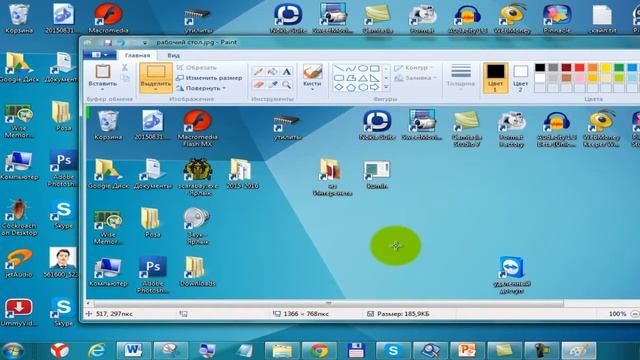Screen dimensions: 640x360
Task: Open Internet Explorer from the taskbar
Action: click(x=97, y=351)
